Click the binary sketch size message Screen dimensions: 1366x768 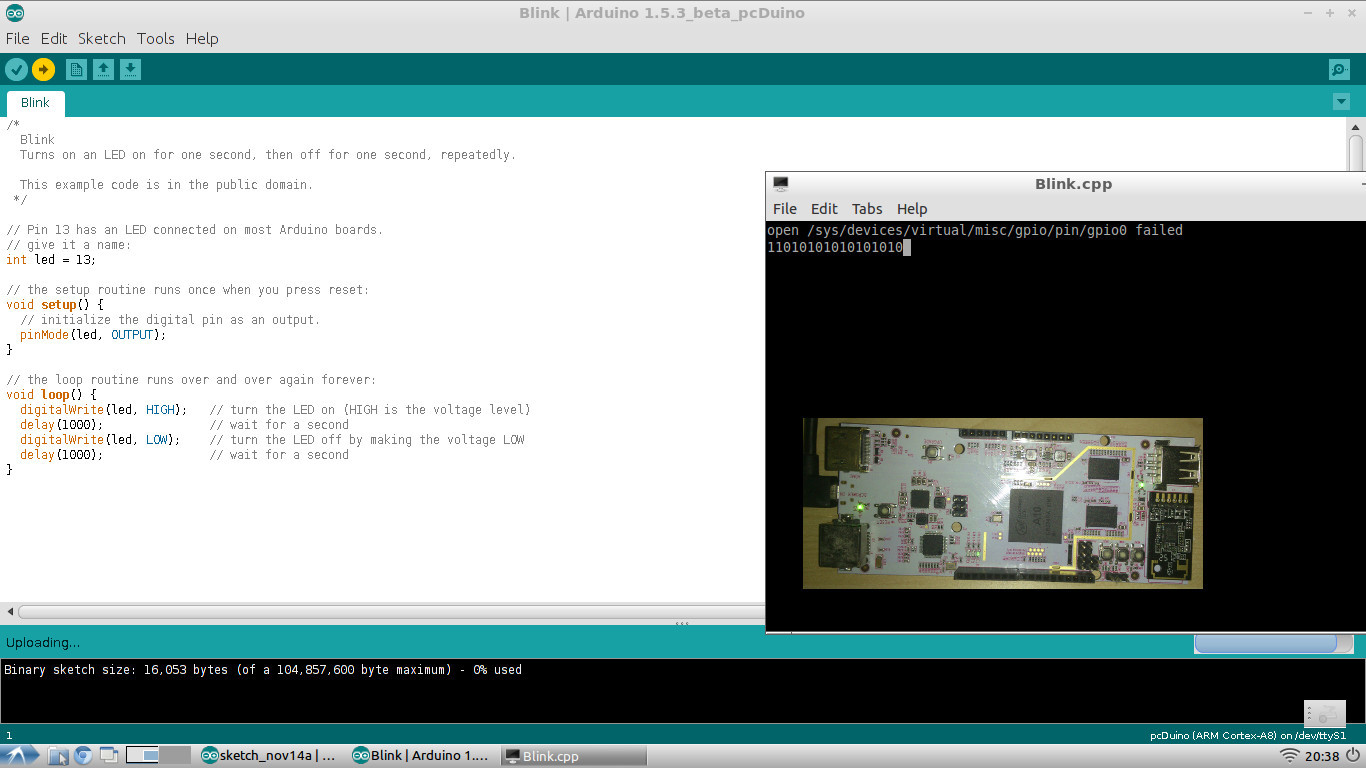click(x=263, y=670)
